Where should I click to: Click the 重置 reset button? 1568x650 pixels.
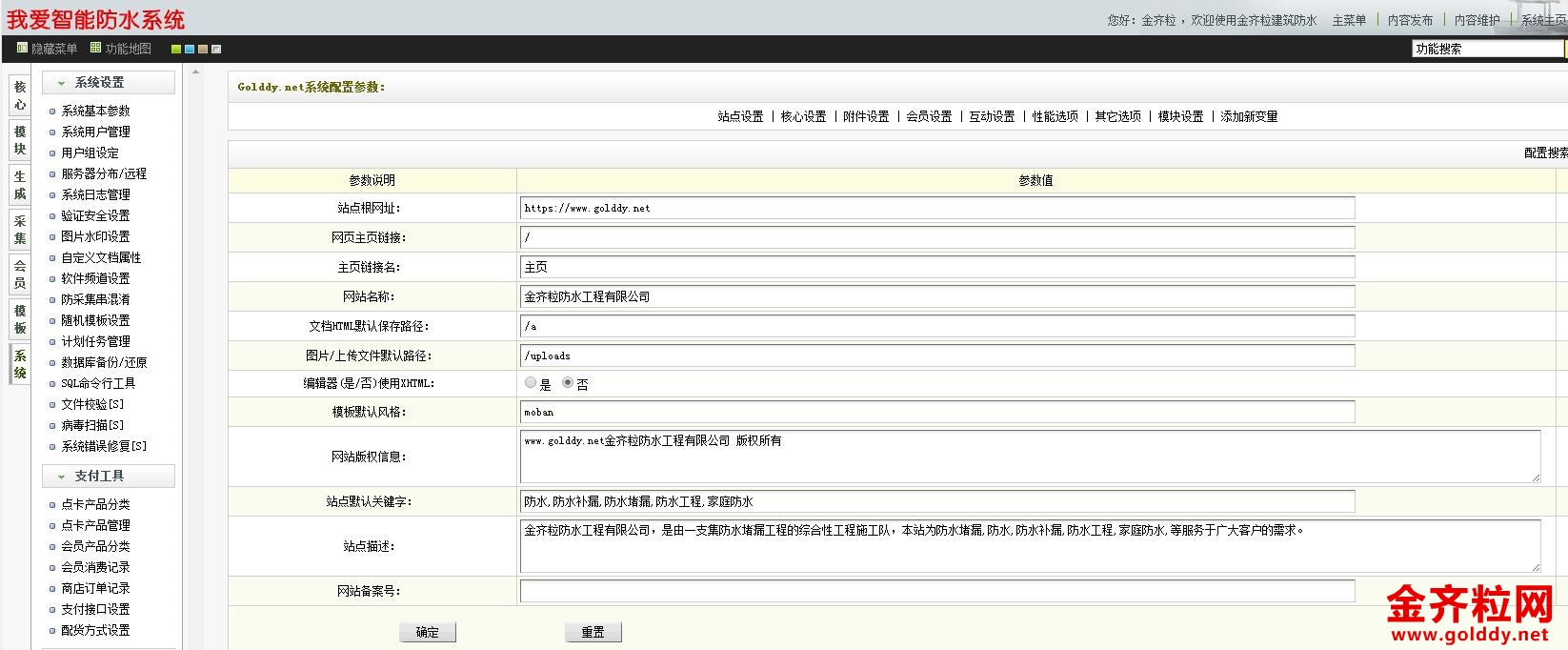593,632
